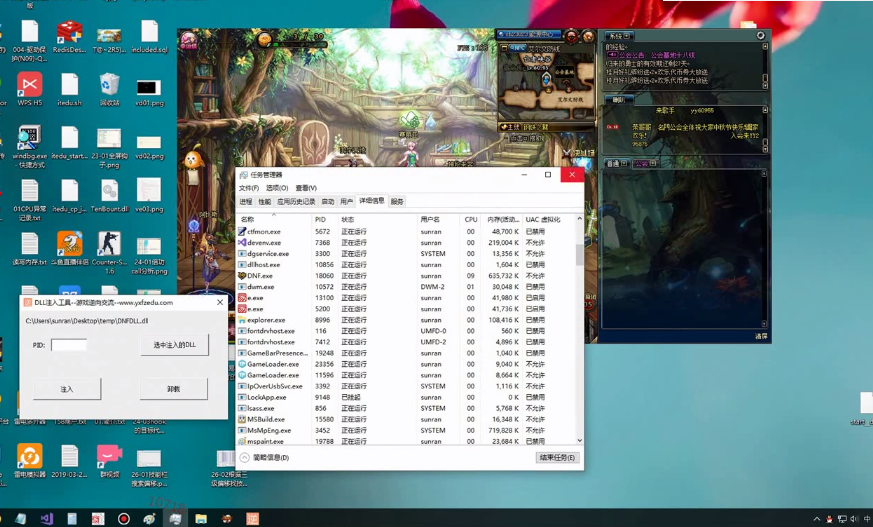Viewport: 873px width, 527px height.
Task: Launch the Counter-Strike 1.6 desktop shortcut
Action: pos(109,246)
